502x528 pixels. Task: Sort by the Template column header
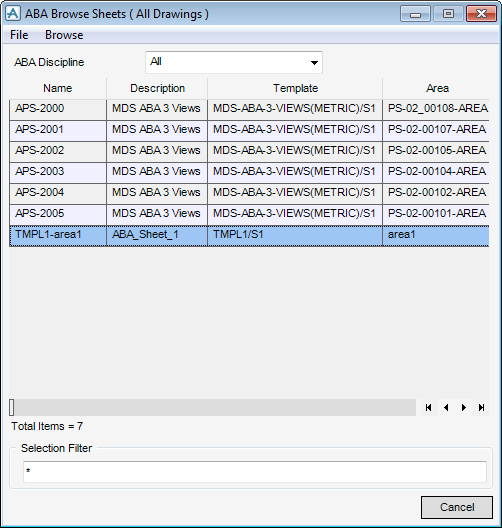click(295, 88)
